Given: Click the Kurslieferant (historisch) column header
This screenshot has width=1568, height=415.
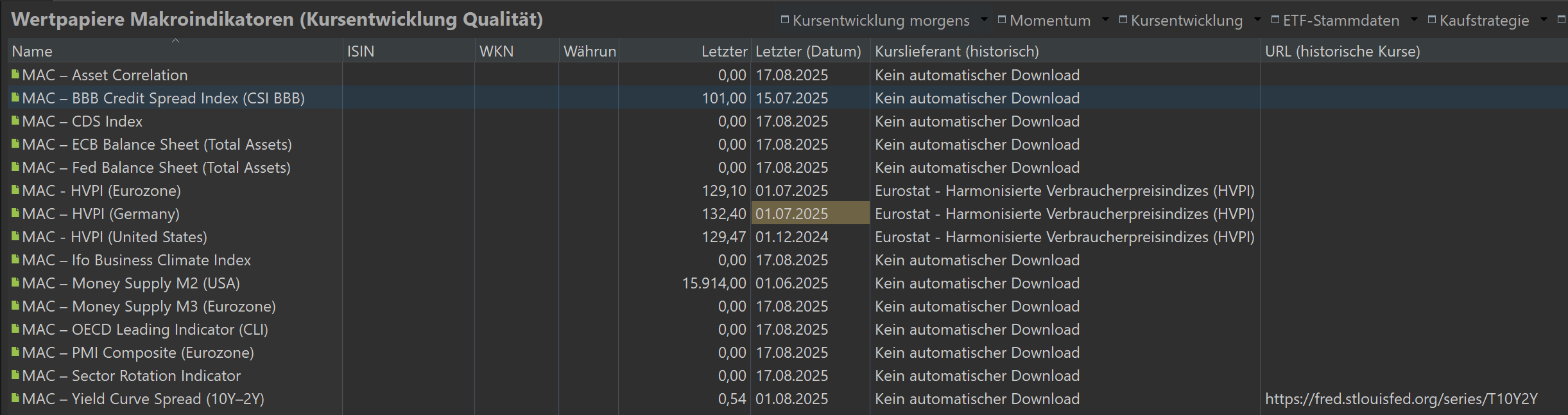Looking at the screenshot, I should pyautogui.click(x=956, y=51).
